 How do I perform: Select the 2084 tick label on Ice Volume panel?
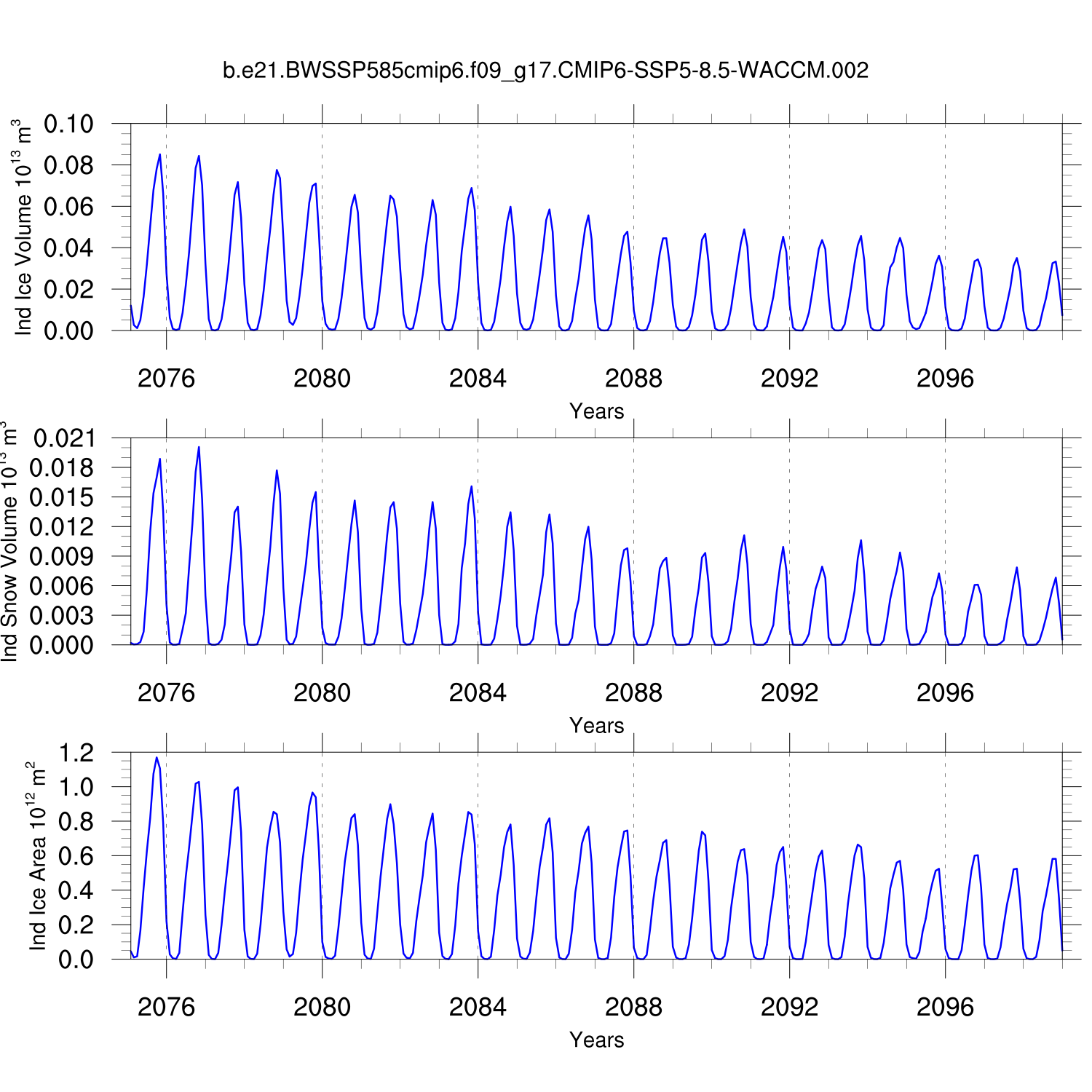[x=478, y=379]
